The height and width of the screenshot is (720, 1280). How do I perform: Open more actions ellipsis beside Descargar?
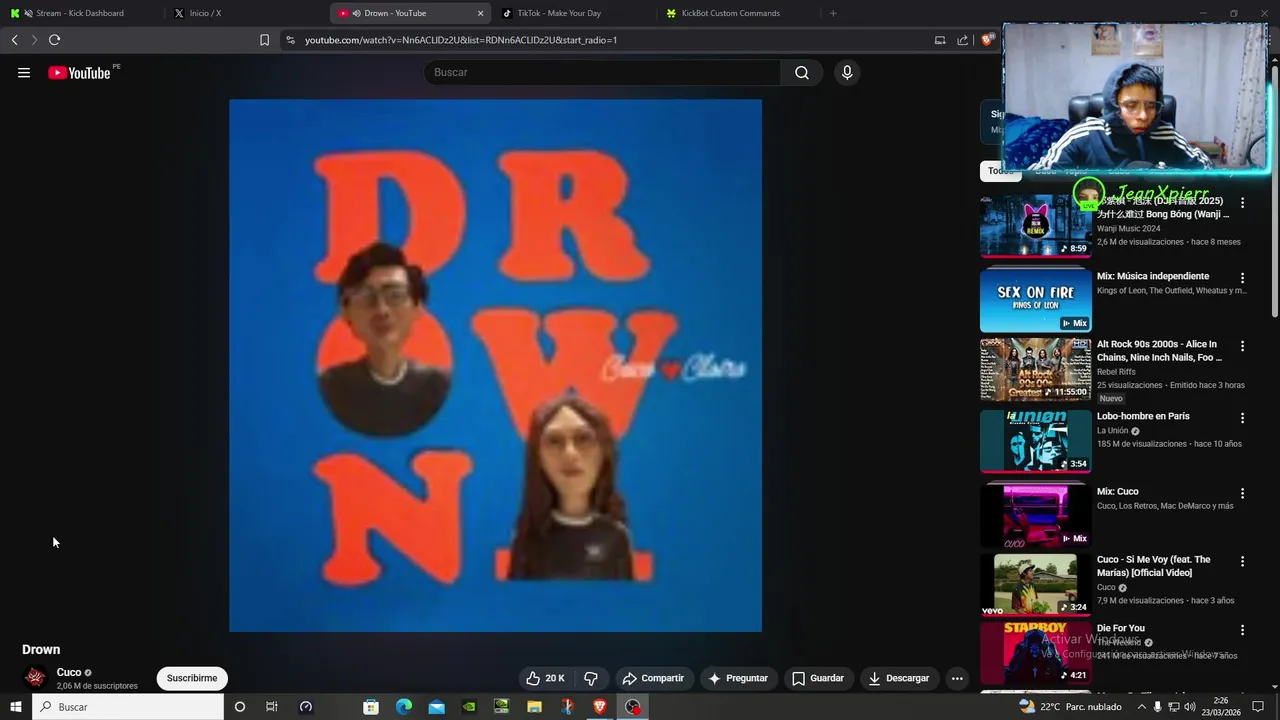coord(957,678)
